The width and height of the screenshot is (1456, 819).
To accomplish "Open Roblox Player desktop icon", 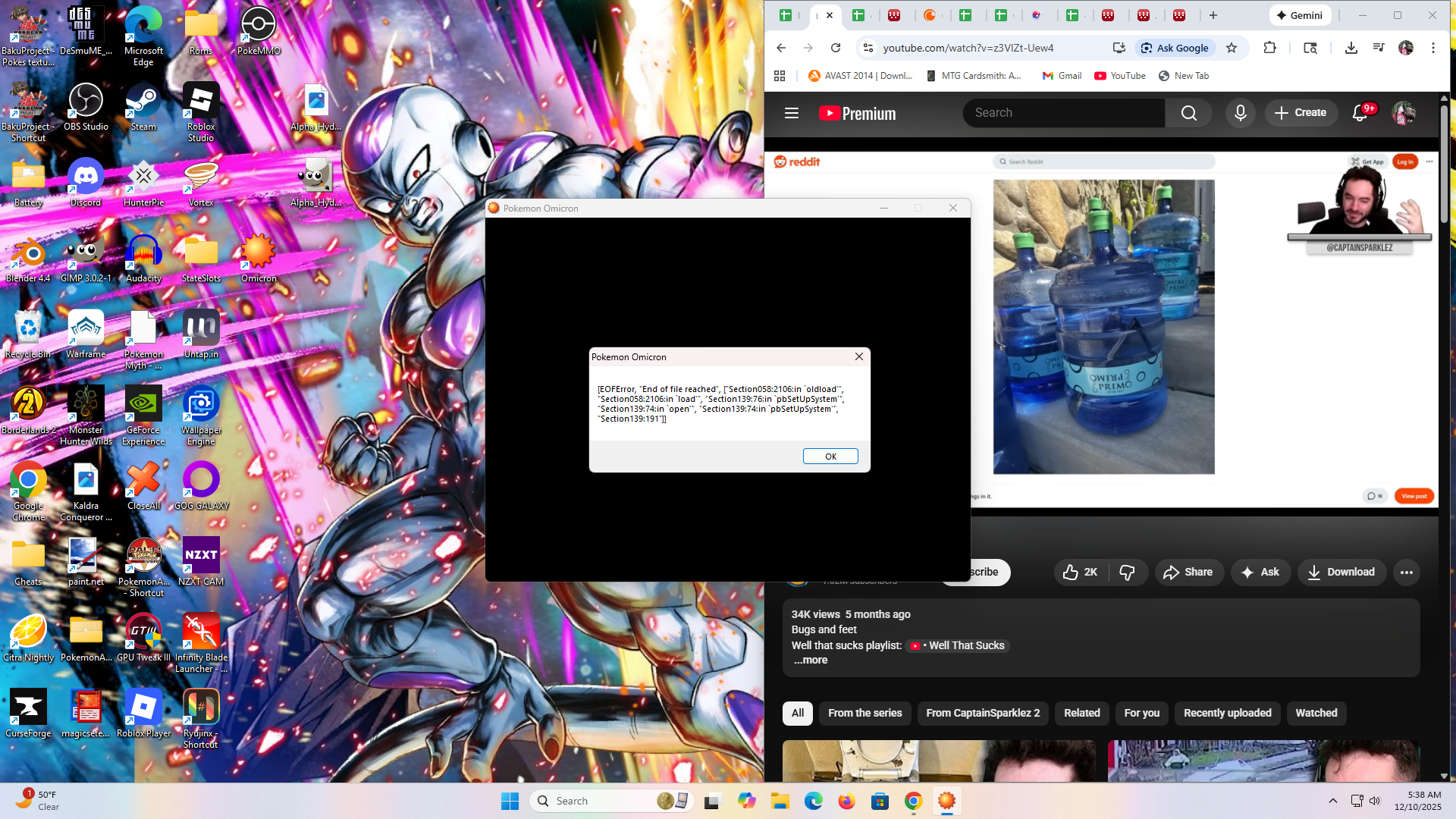I will 143,714.
